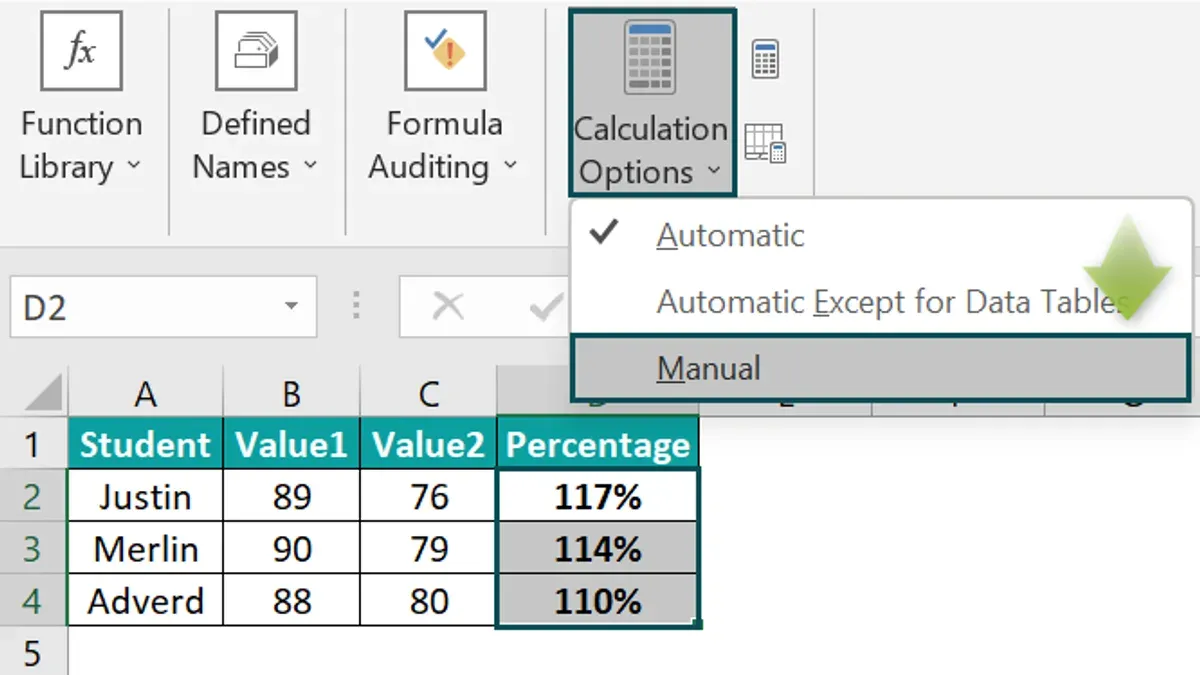Image resolution: width=1200 pixels, height=675 pixels.
Task: Click the cell with value 79
Action: tap(429, 548)
